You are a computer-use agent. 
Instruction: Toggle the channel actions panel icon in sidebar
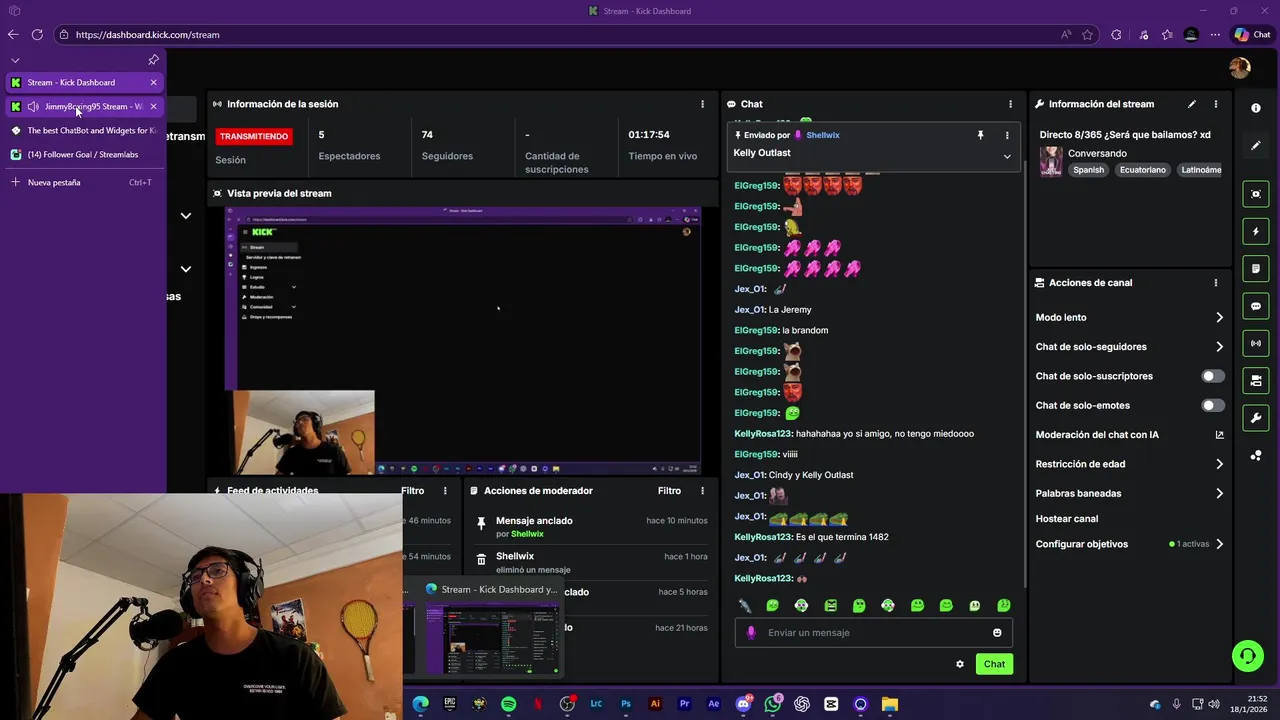[x=1256, y=380]
